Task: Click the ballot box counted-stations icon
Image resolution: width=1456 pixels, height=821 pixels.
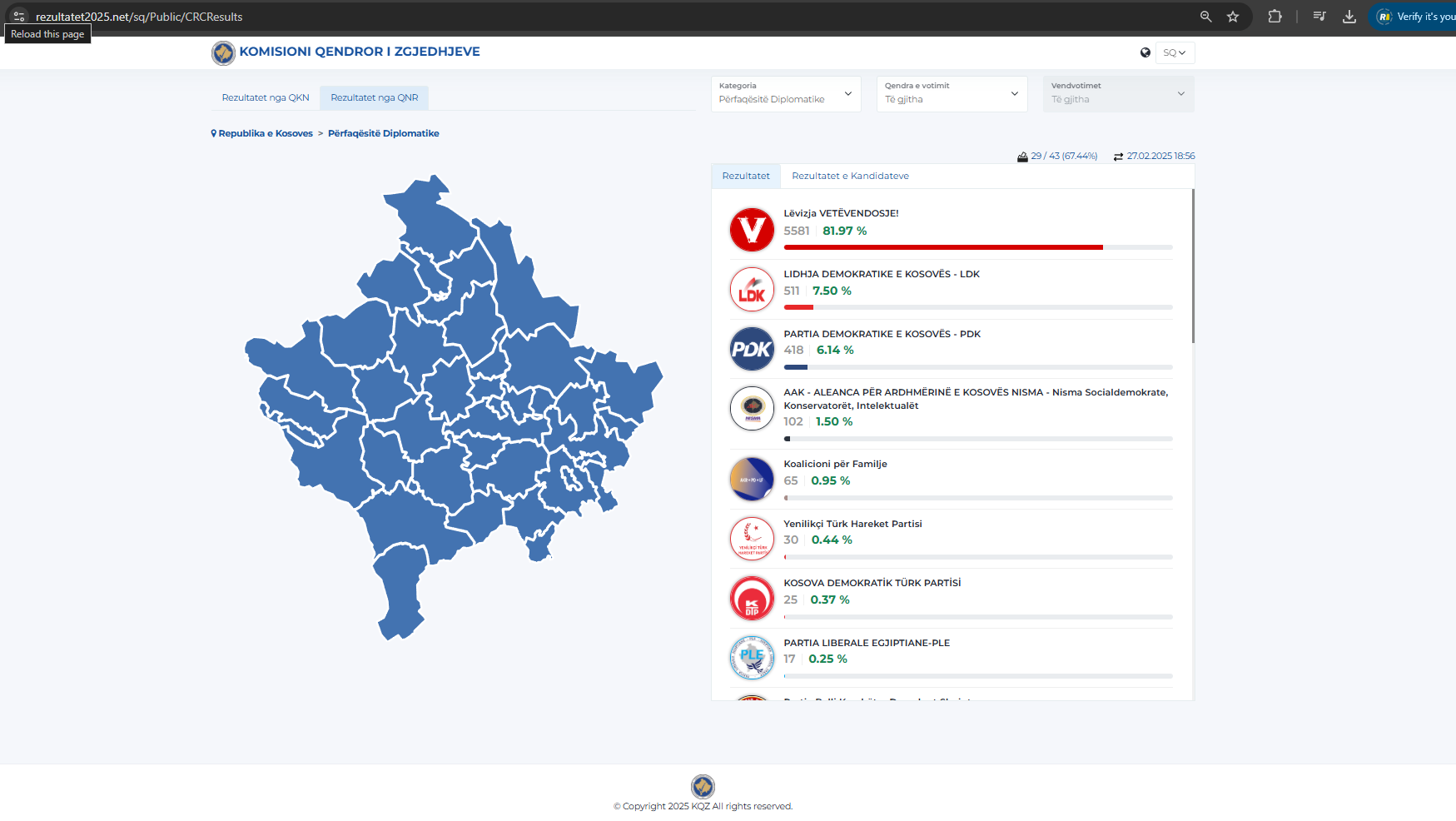Action: tap(1022, 157)
